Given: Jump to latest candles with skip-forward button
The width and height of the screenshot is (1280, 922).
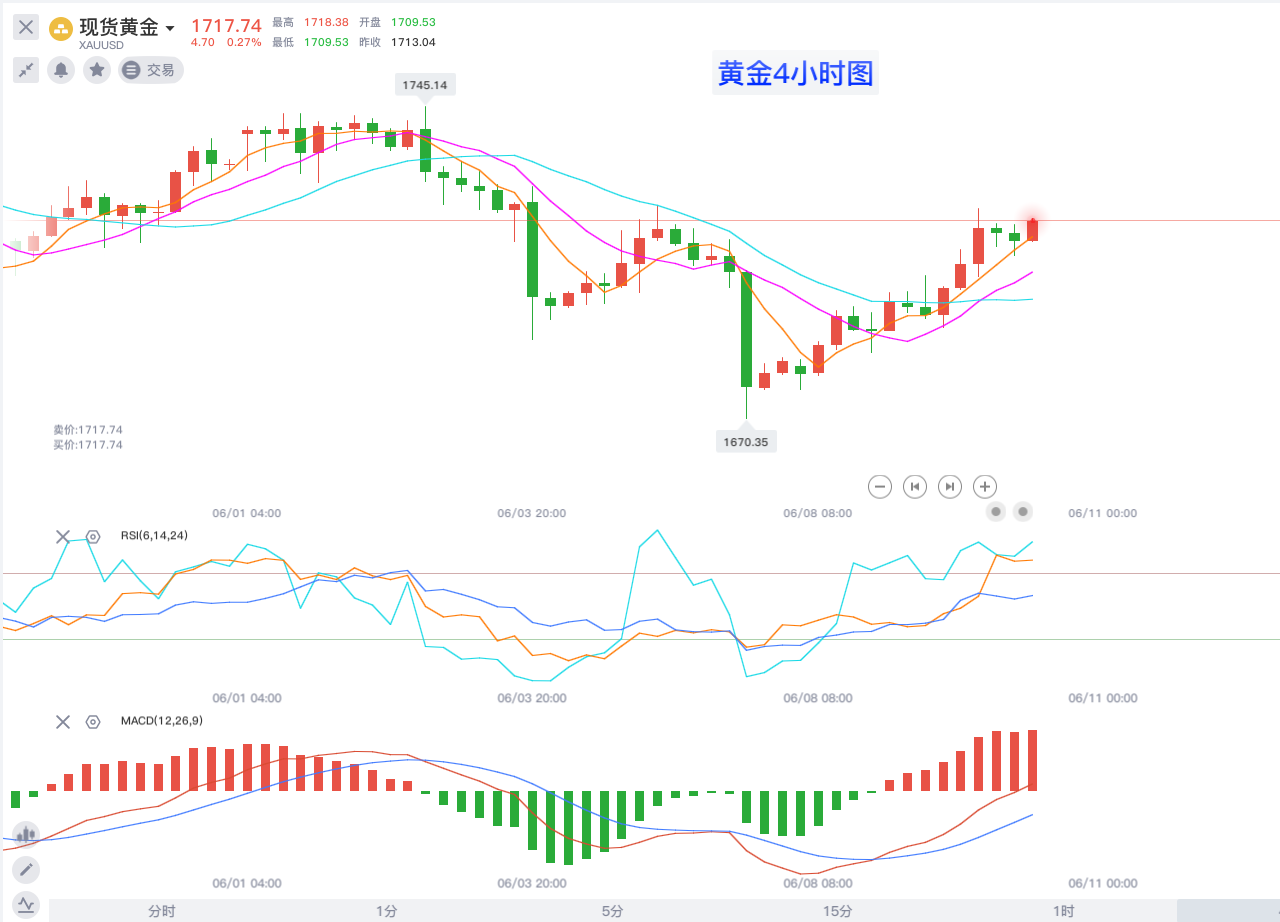Looking at the screenshot, I should (950, 487).
